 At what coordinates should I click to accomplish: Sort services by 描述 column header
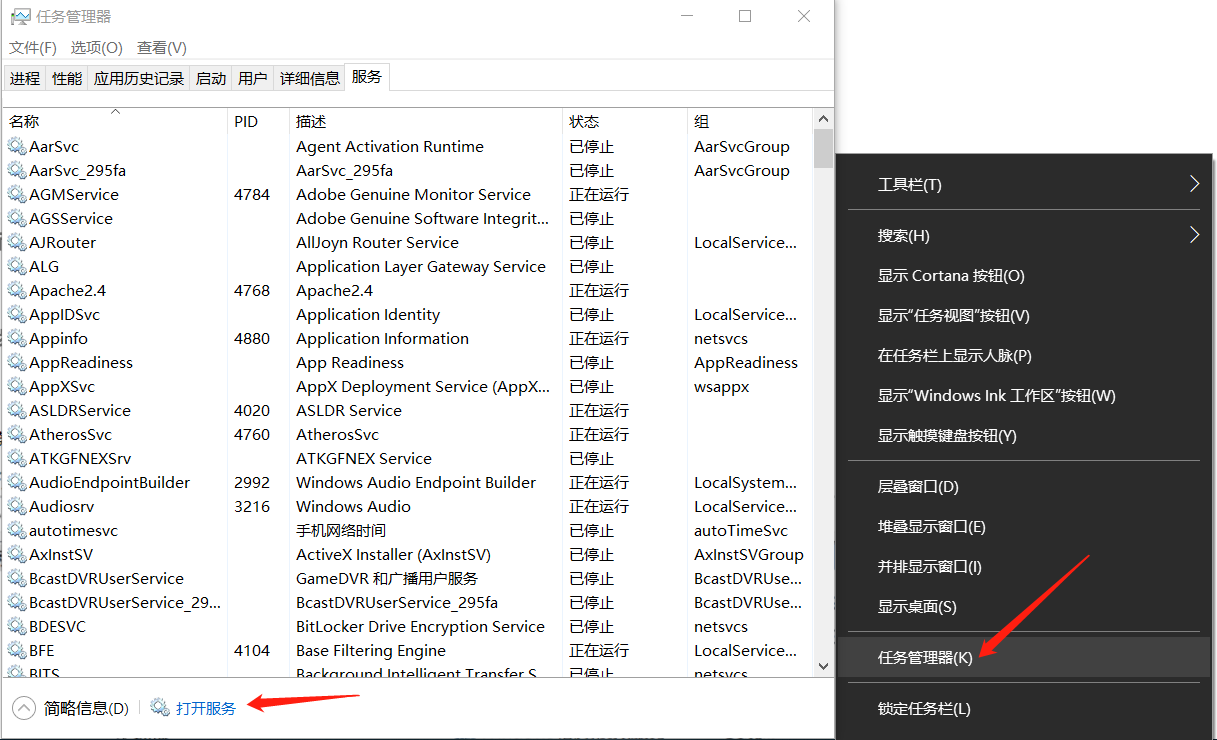click(426, 121)
